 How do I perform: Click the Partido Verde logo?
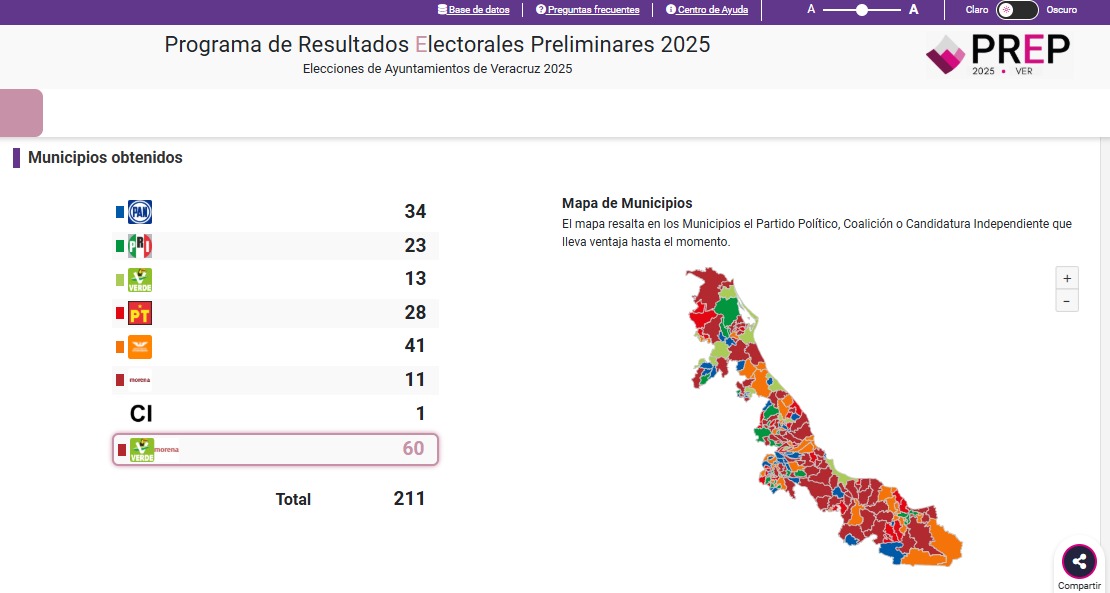(x=140, y=280)
